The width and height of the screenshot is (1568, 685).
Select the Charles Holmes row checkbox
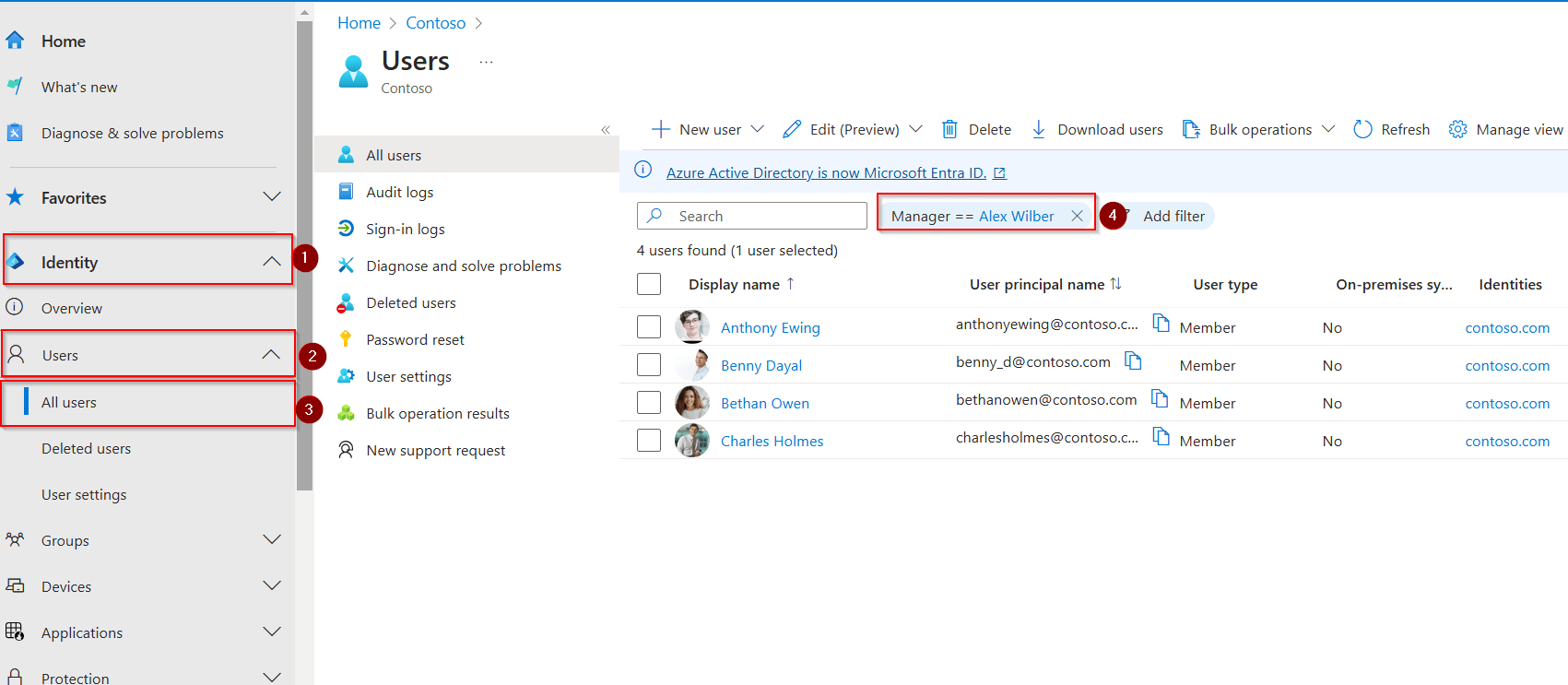tap(649, 441)
